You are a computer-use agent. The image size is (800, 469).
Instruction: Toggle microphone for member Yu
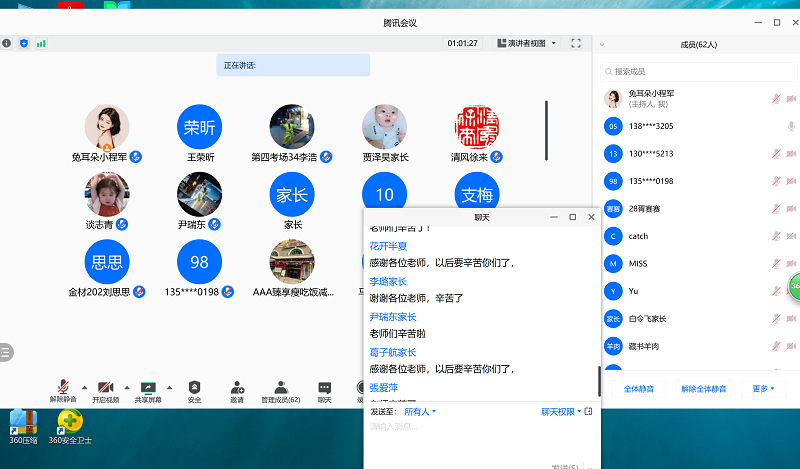point(776,291)
